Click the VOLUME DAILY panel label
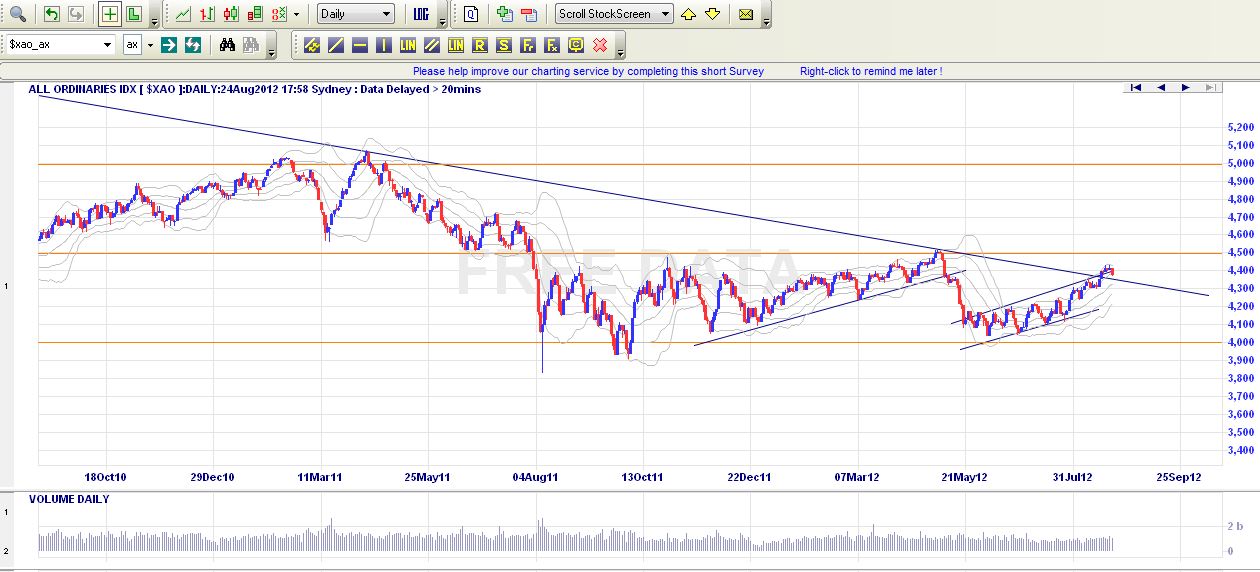The width and height of the screenshot is (1260, 572). click(x=69, y=499)
